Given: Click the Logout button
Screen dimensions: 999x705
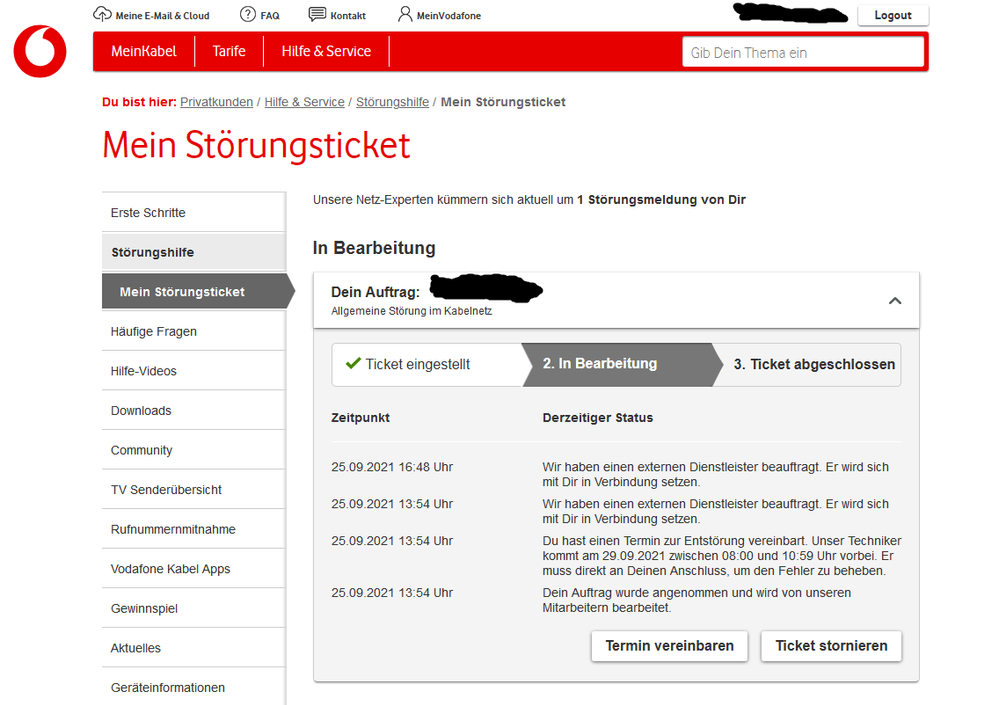Looking at the screenshot, I should coord(893,15).
